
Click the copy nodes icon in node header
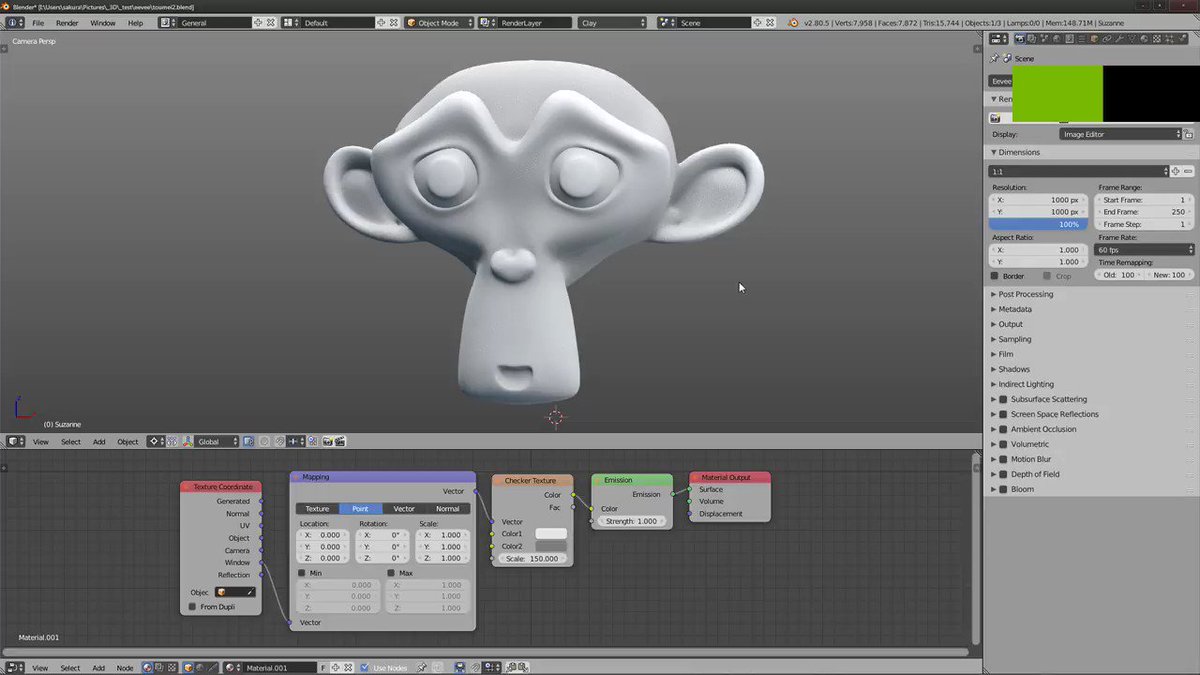511,667
